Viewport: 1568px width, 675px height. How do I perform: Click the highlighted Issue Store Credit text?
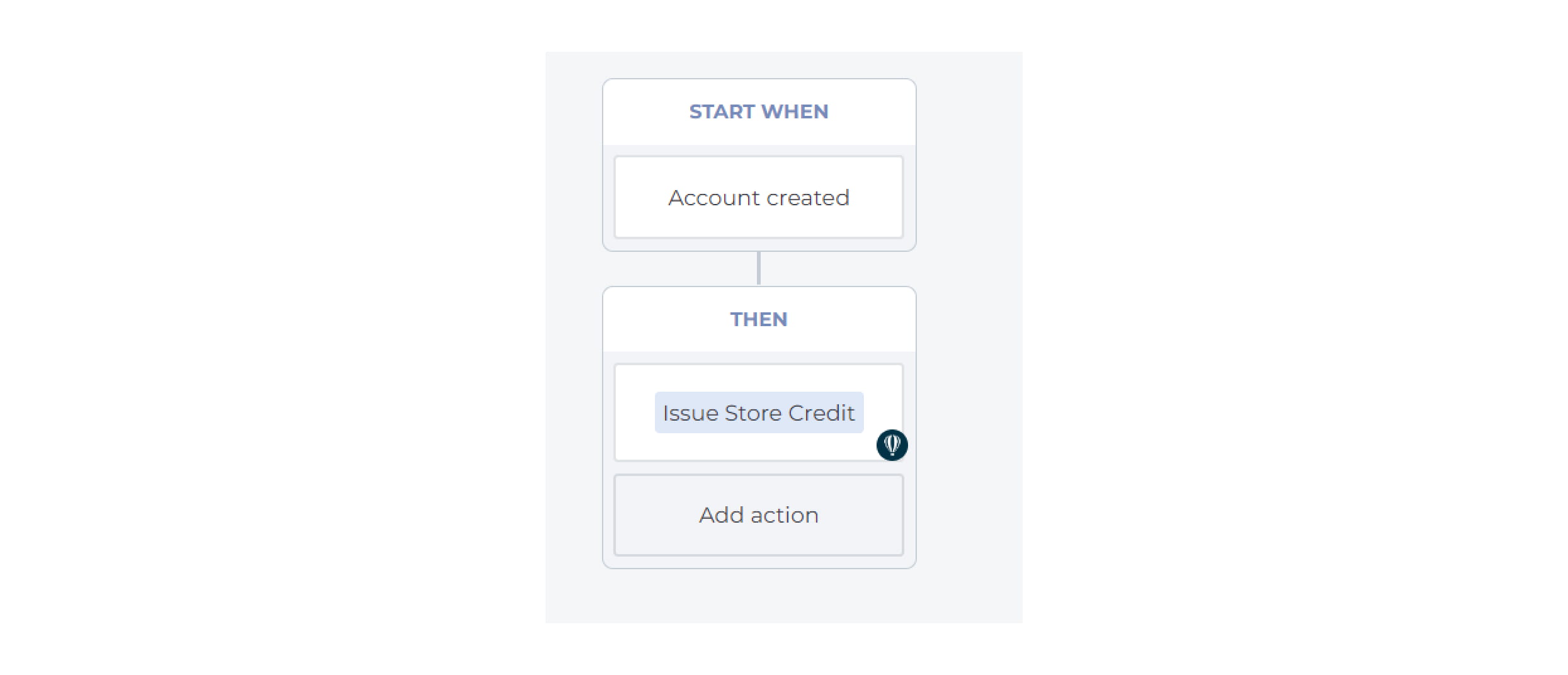click(x=759, y=412)
